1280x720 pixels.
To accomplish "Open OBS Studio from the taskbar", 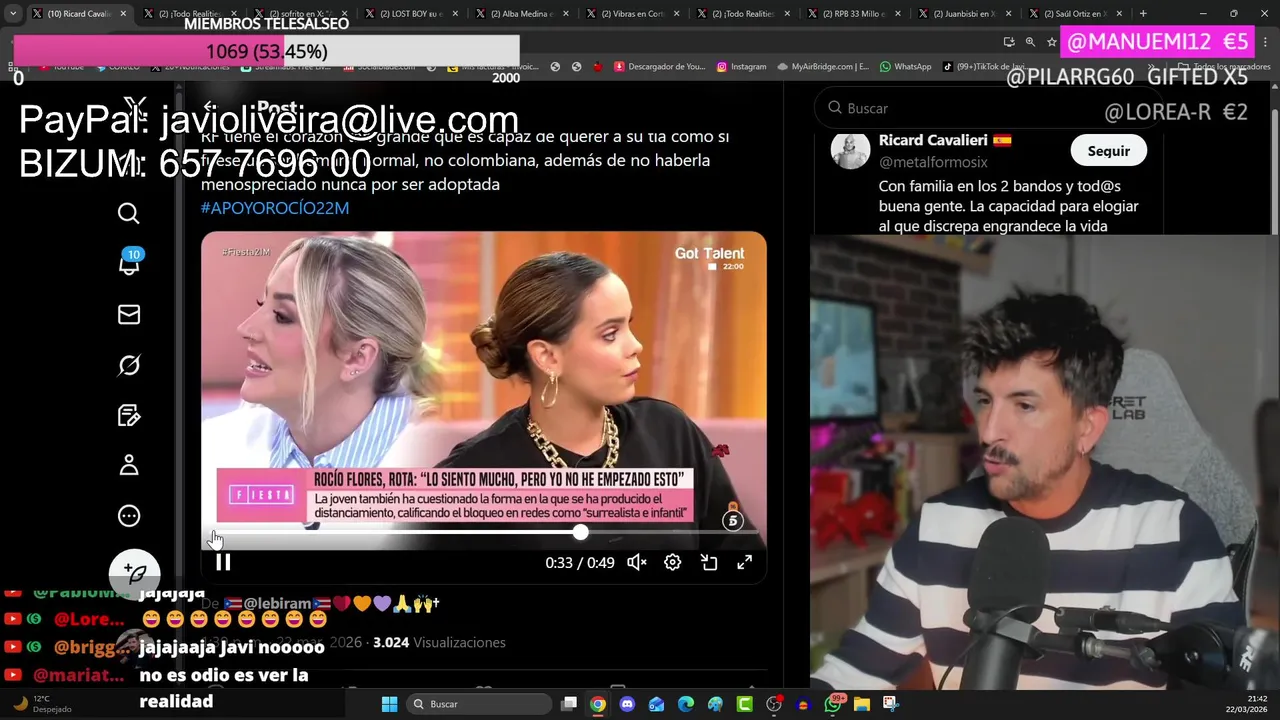I will click(x=774, y=704).
